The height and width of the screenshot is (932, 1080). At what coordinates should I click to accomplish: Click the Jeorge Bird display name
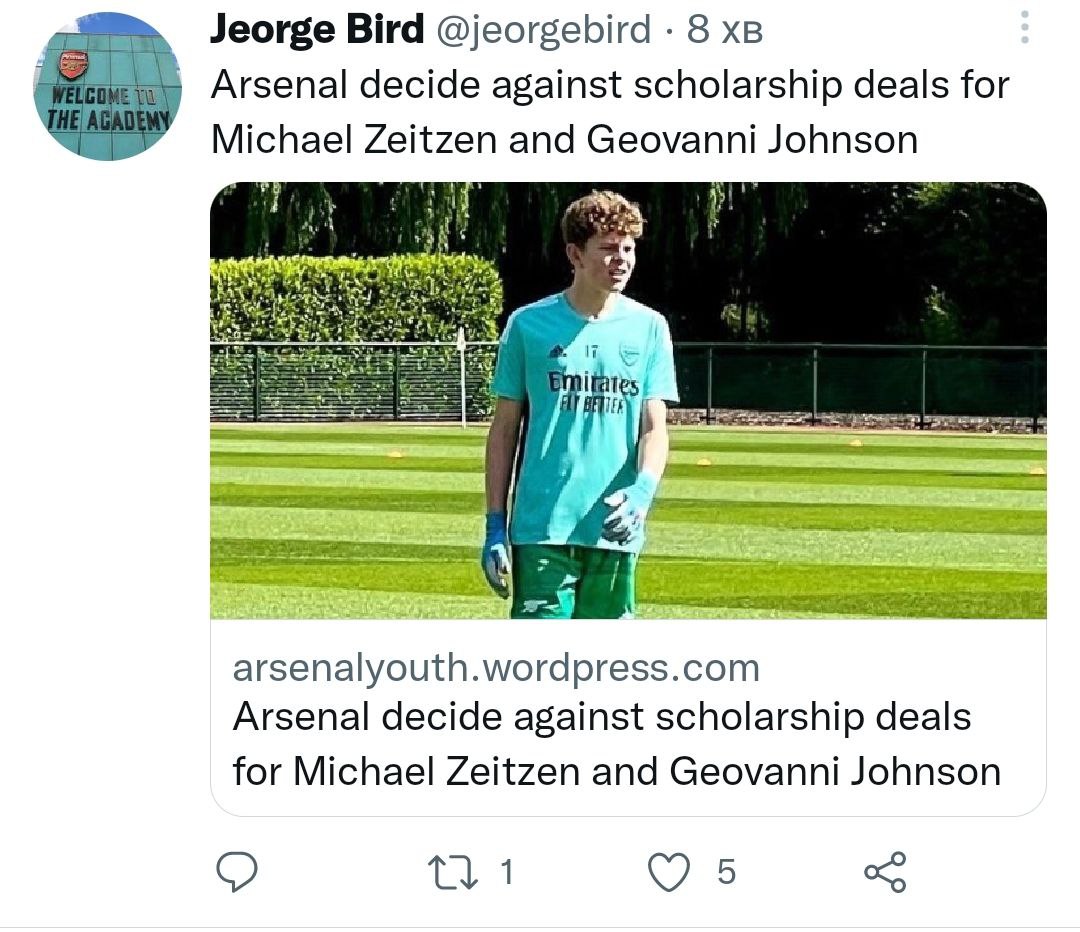click(x=316, y=31)
